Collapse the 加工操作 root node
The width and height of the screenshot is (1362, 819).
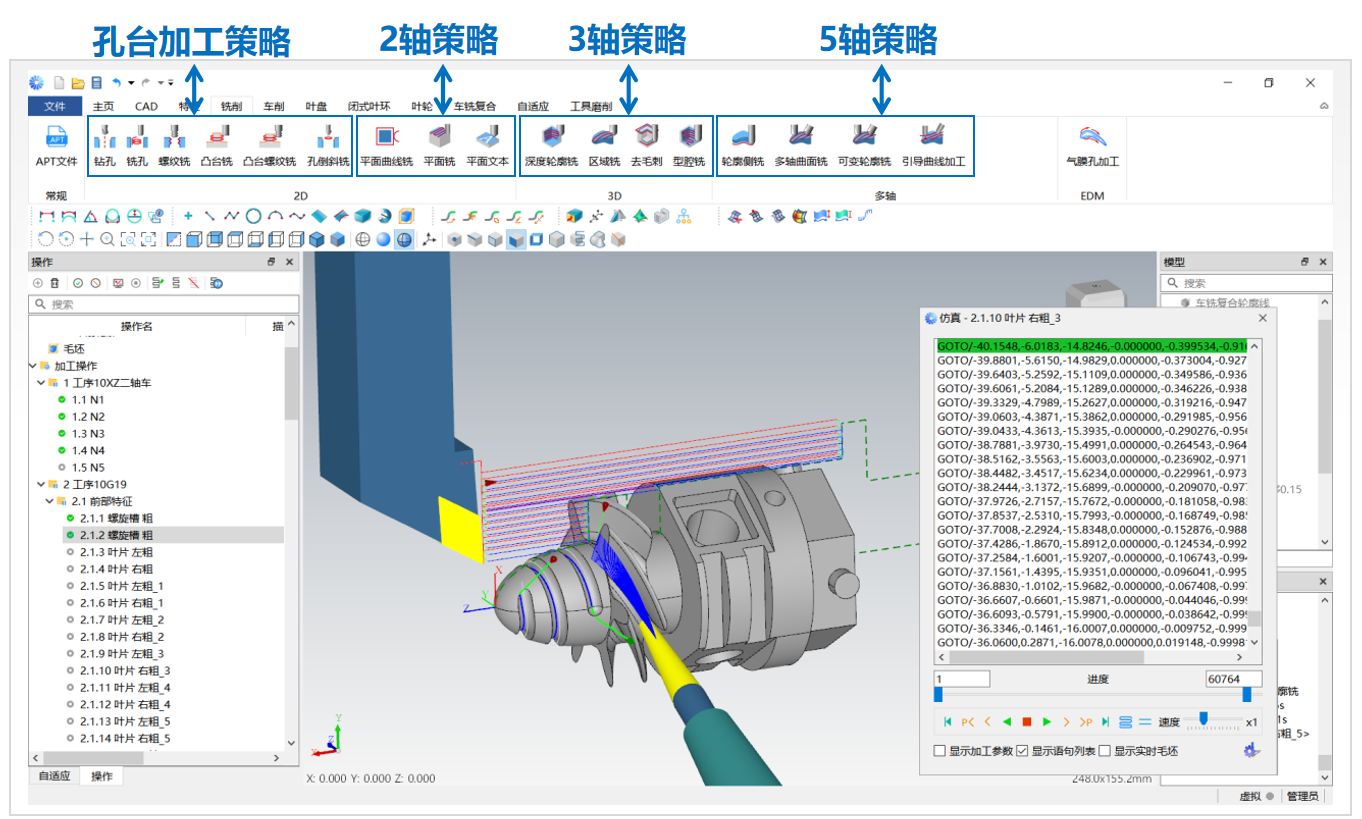[33, 366]
